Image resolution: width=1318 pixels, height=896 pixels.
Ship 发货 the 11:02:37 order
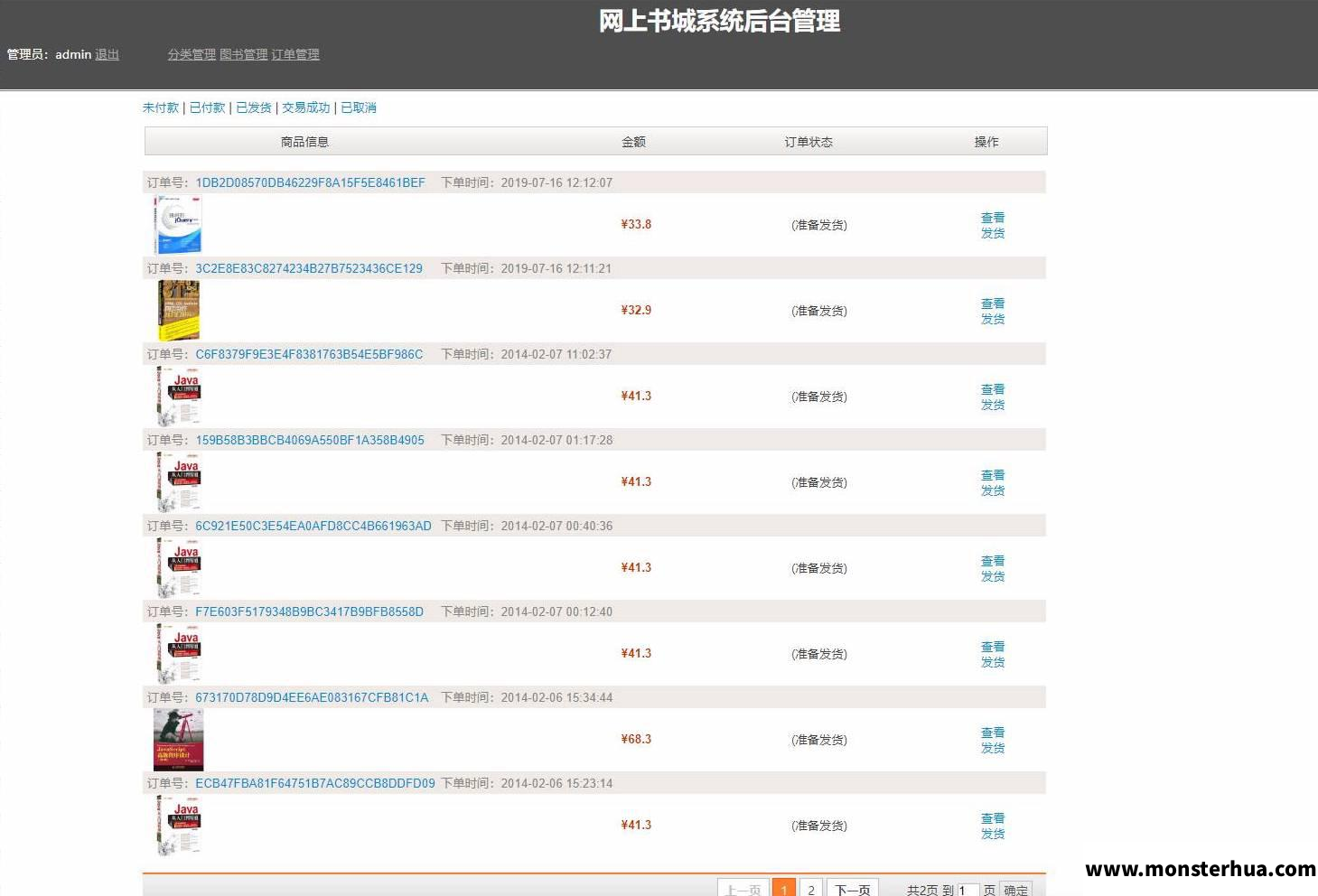point(993,405)
